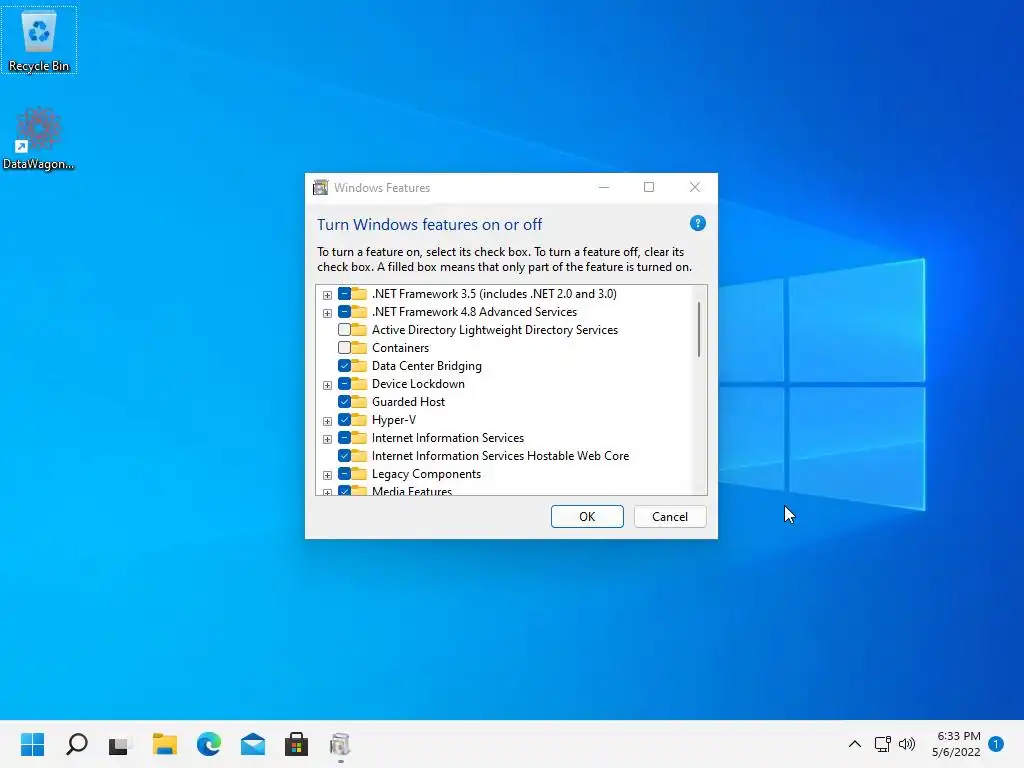
Task: Open network status in system tray
Action: point(882,744)
